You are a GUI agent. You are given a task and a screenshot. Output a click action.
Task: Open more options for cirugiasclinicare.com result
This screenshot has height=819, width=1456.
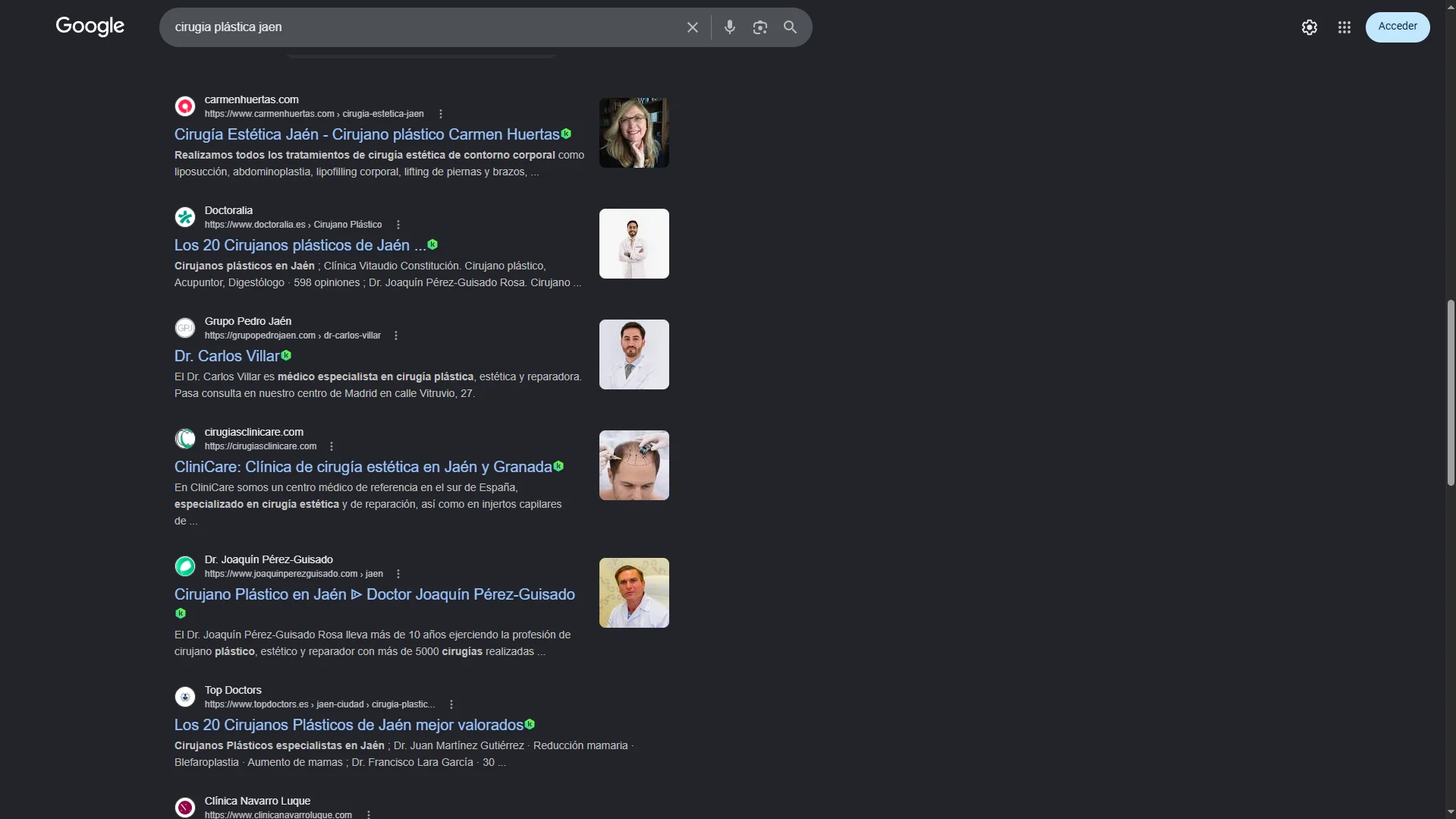(x=332, y=446)
